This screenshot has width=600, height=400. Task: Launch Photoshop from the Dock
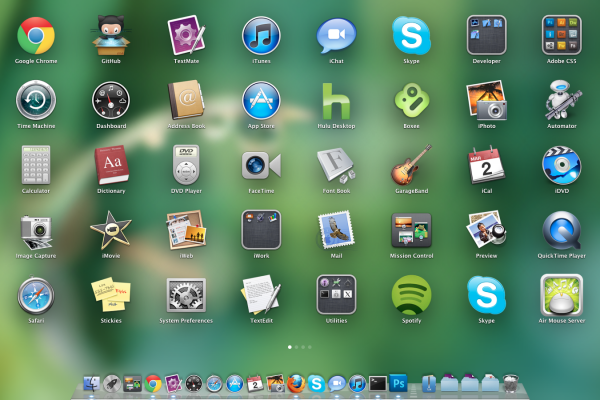coord(398,383)
